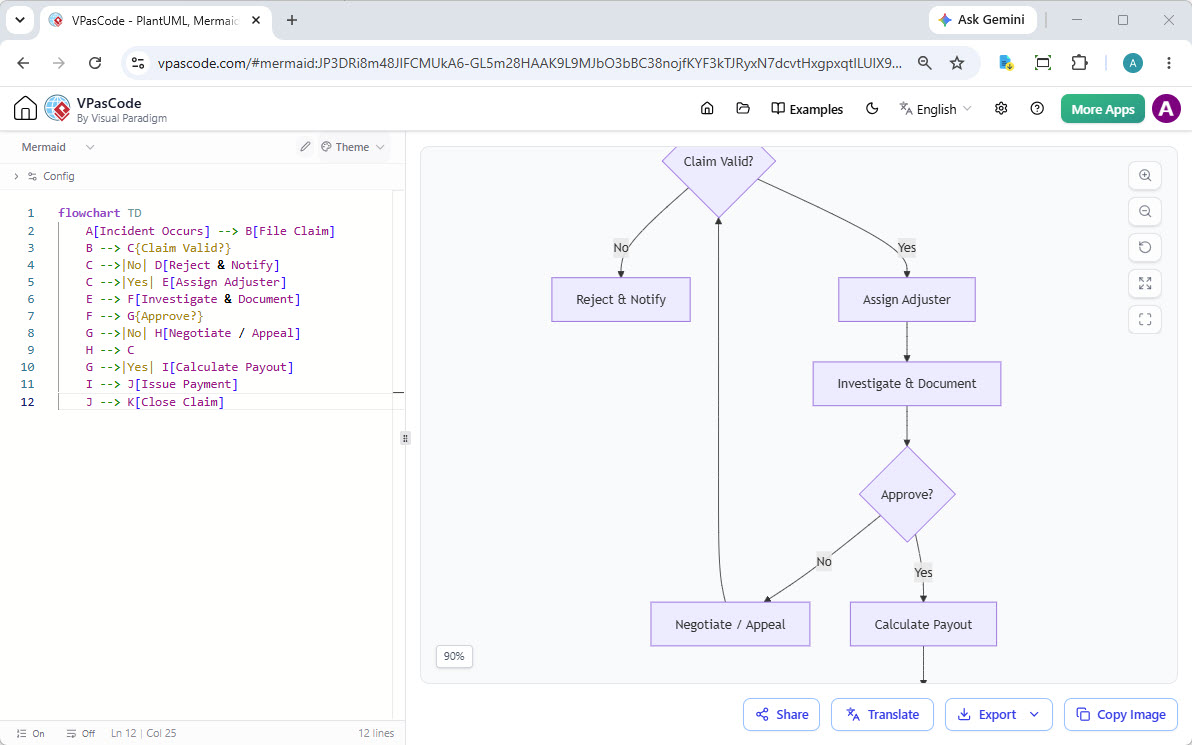Screen dimensions: 1192x745
Task: Click code line 'J --> K[Close Claim]'
Action: click(155, 401)
